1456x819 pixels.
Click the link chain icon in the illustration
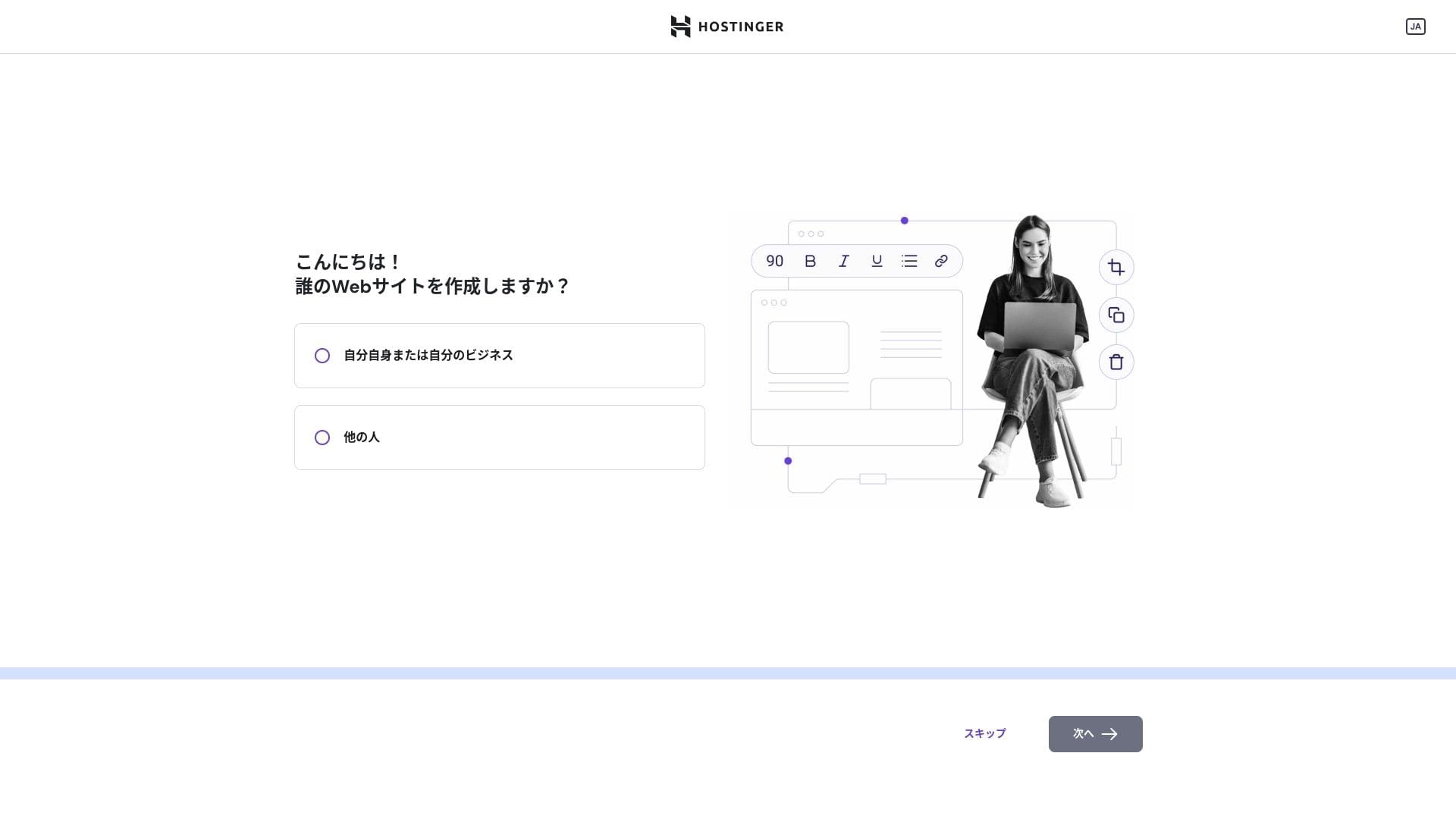pyautogui.click(x=941, y=261)
